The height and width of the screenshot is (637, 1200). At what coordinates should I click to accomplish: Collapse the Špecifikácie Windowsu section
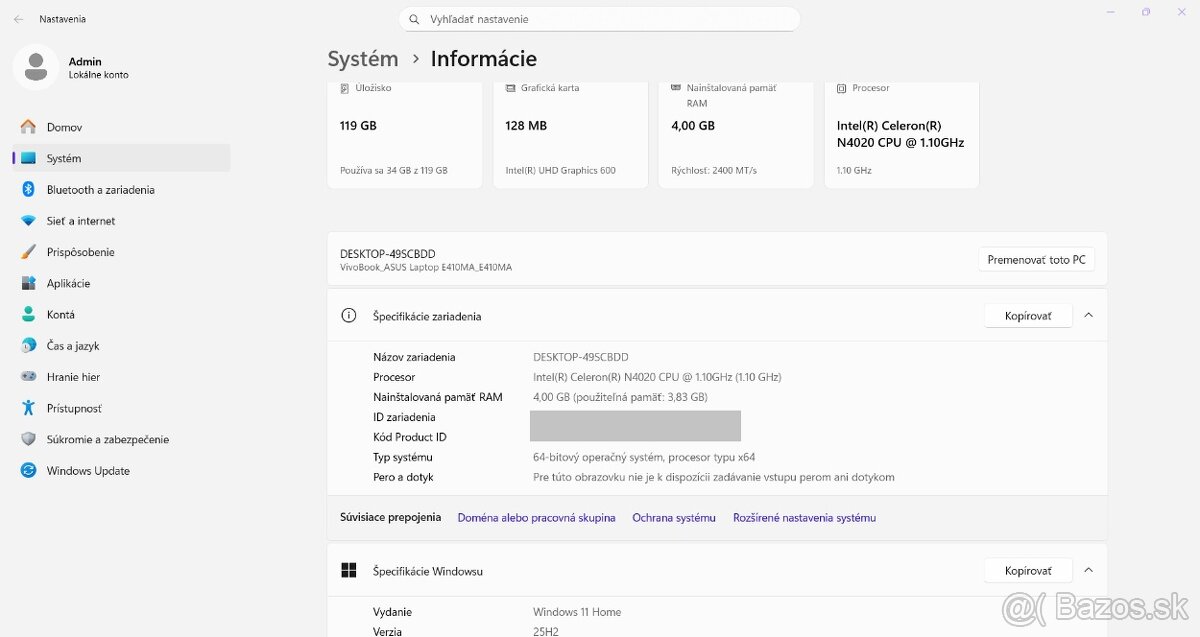click(x=1088, y=569)
